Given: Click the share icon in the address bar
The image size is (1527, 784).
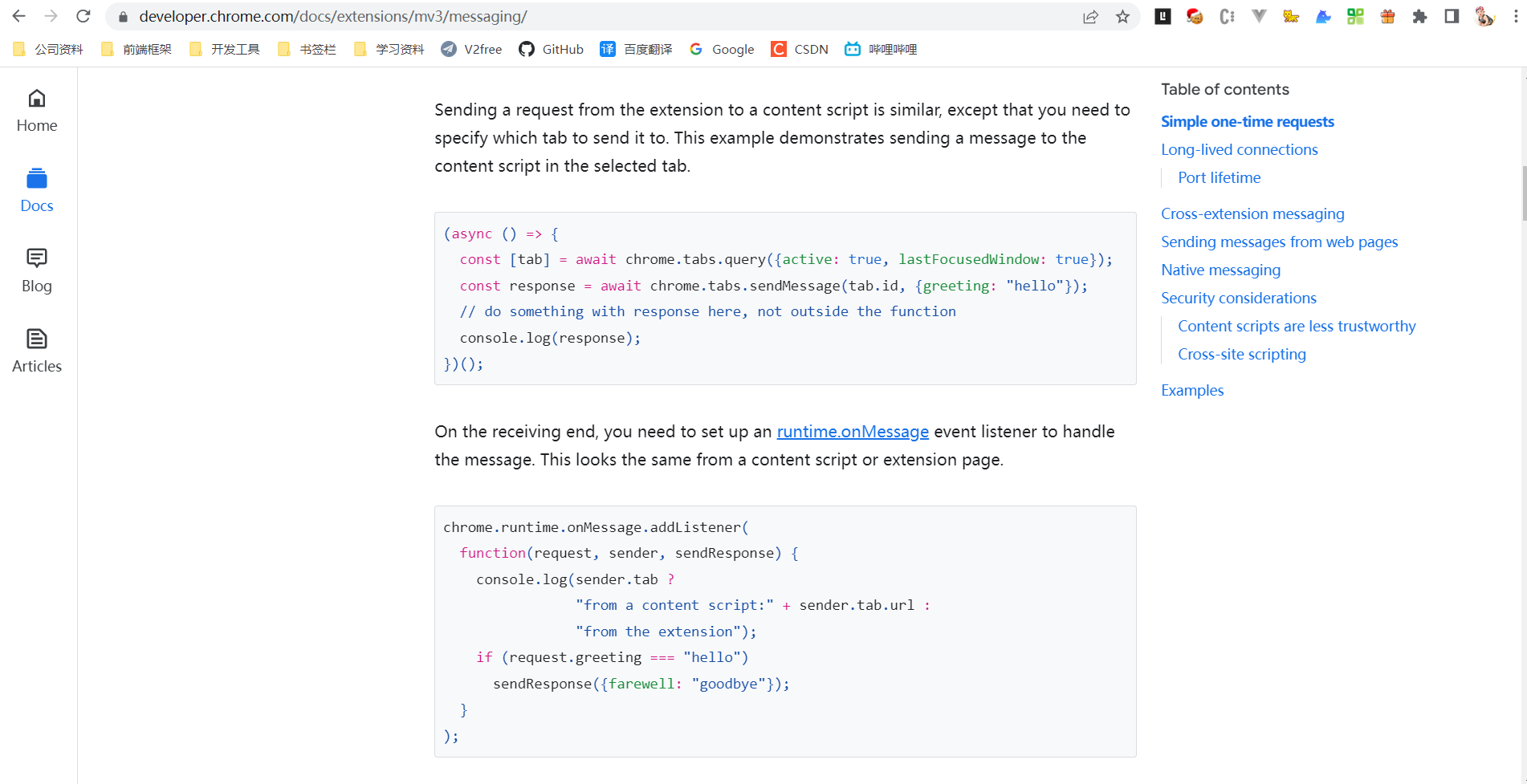Looking at the screenshot, I should [x=1090, y=16].
